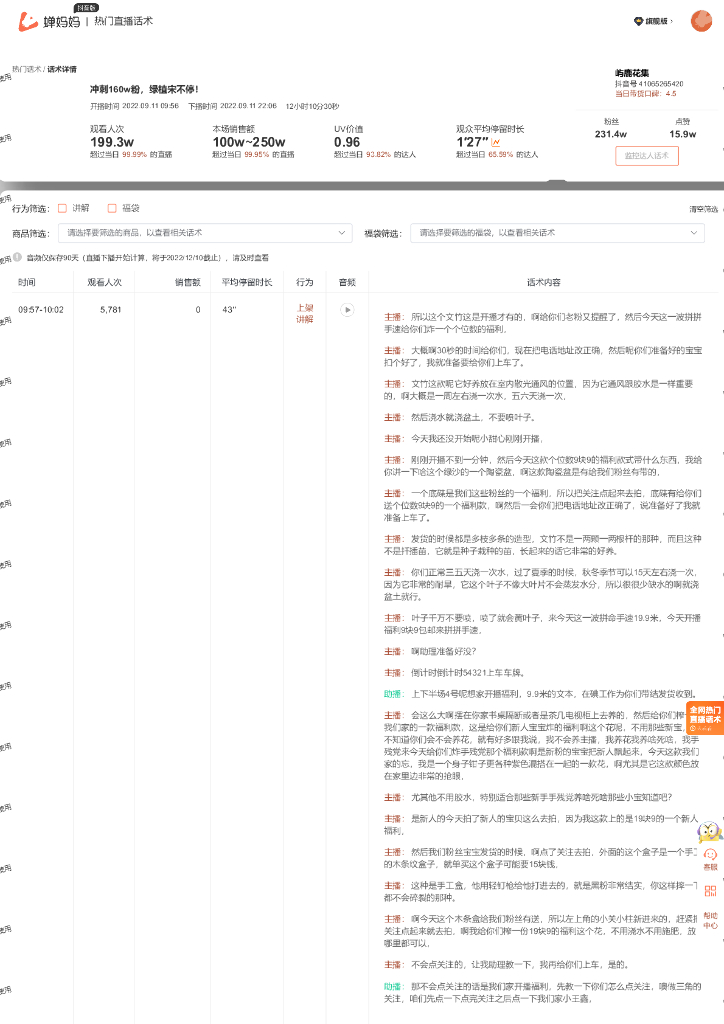Select the 音频 column header

tap(347, 282)
